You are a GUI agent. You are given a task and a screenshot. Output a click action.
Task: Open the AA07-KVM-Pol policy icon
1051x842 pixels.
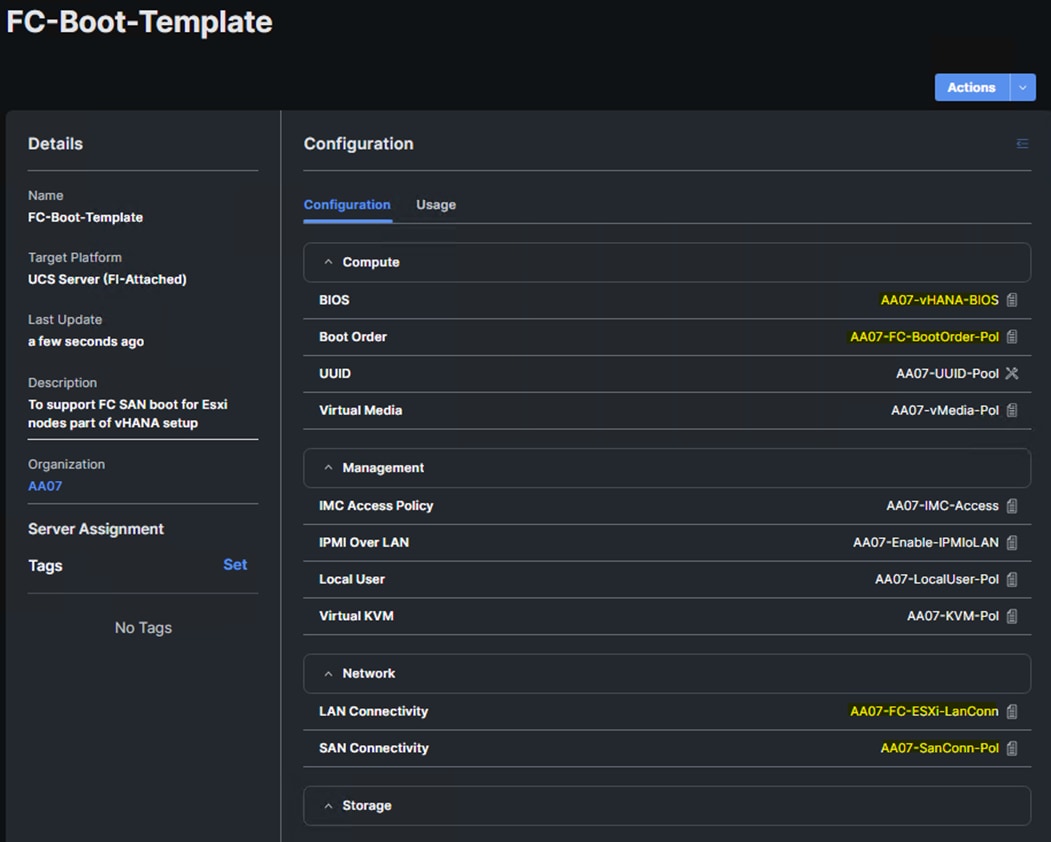point(1012,616)
